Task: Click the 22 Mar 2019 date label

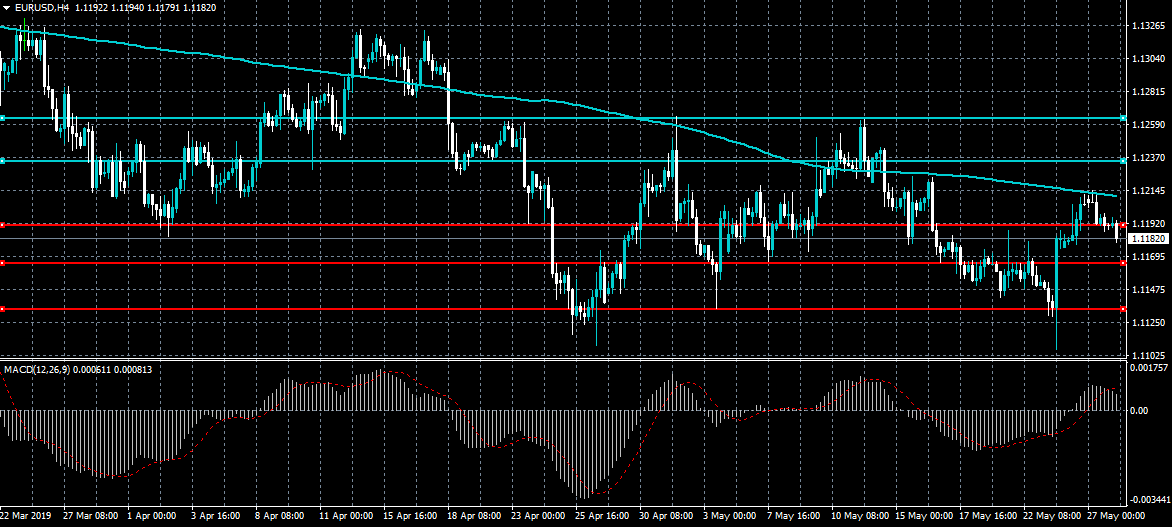Action: click(25, 516)
